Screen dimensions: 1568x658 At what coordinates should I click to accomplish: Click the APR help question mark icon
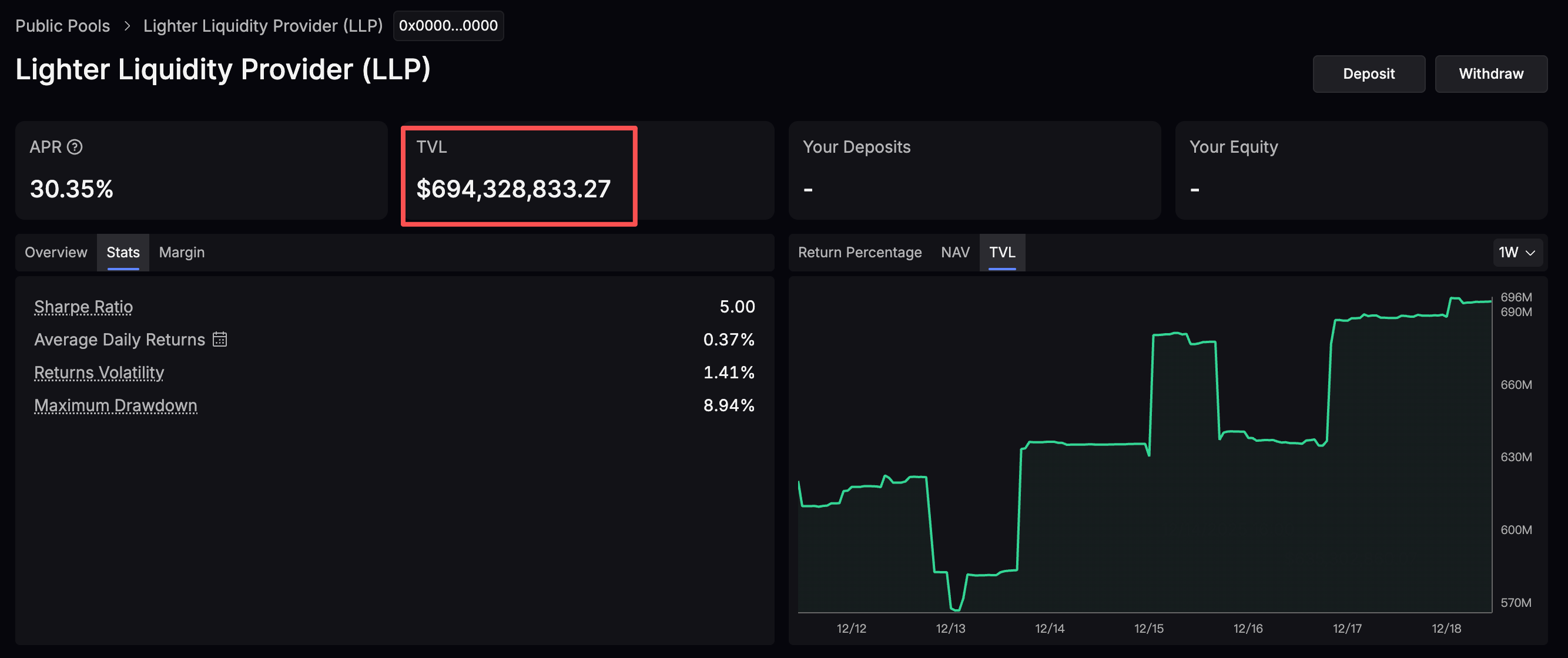(74, 146)
